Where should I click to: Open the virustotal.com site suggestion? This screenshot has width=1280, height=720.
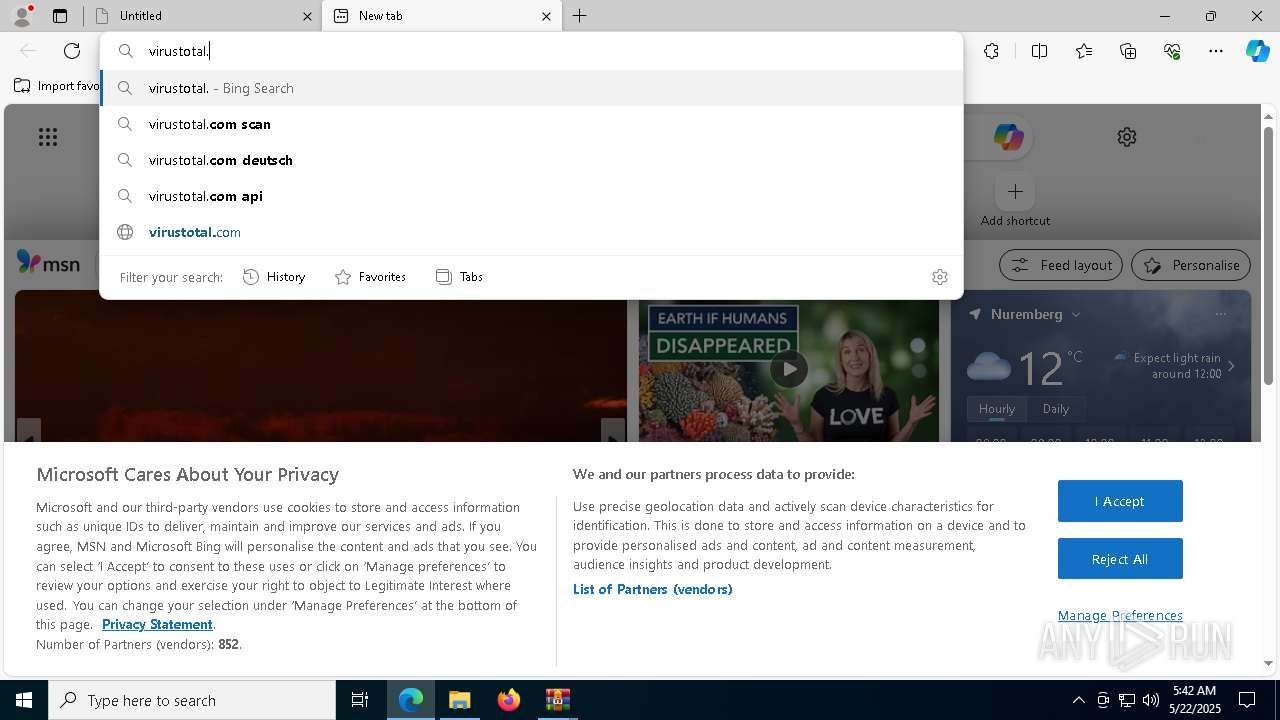pyautogui.click(x=531, y=232)
